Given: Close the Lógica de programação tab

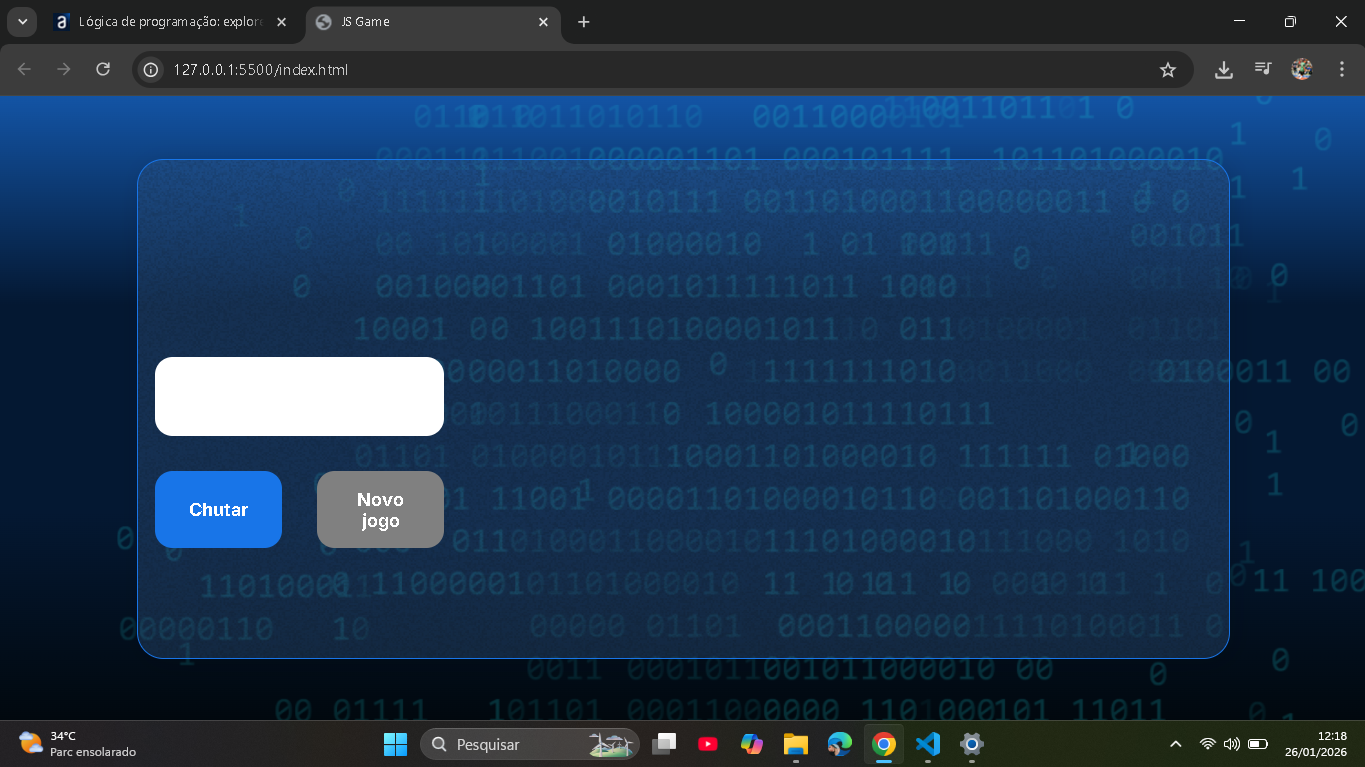Looking at the screenshot, I should point(281,22).
